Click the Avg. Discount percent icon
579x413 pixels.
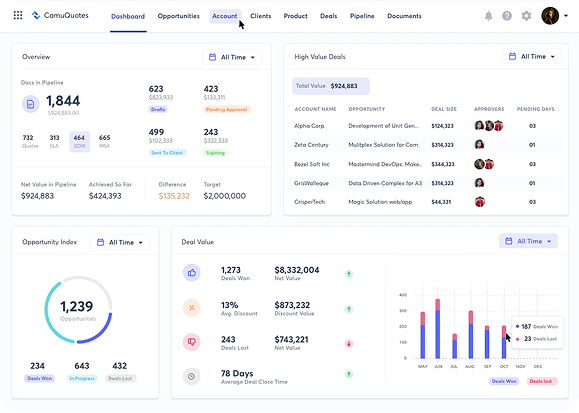coord(192,308)
